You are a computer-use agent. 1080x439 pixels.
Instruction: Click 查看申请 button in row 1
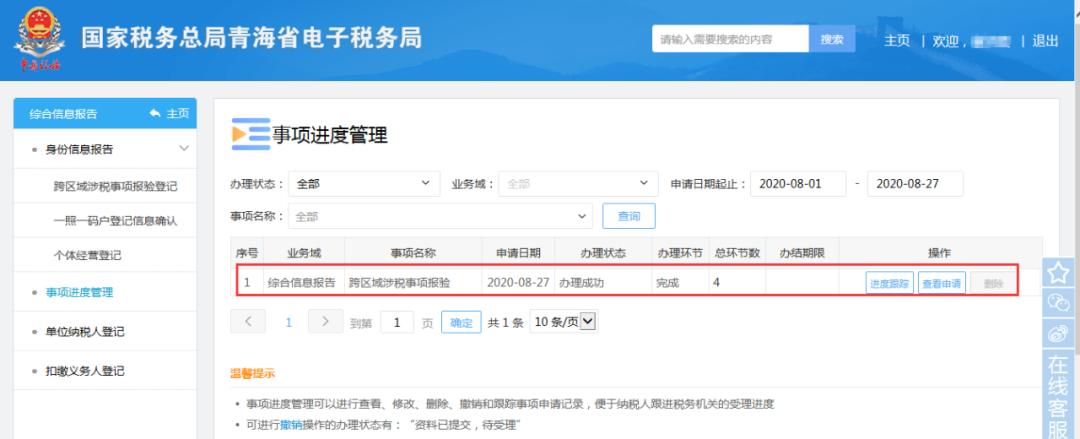tap(942, 283)
